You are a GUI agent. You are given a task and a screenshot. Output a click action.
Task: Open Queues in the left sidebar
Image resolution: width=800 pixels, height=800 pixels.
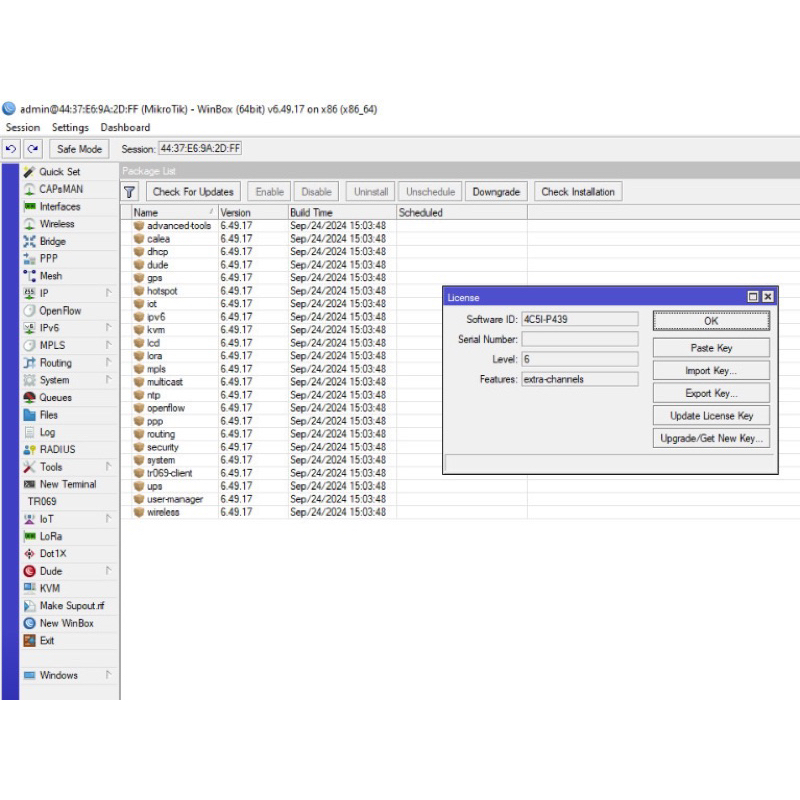[55, 397]
